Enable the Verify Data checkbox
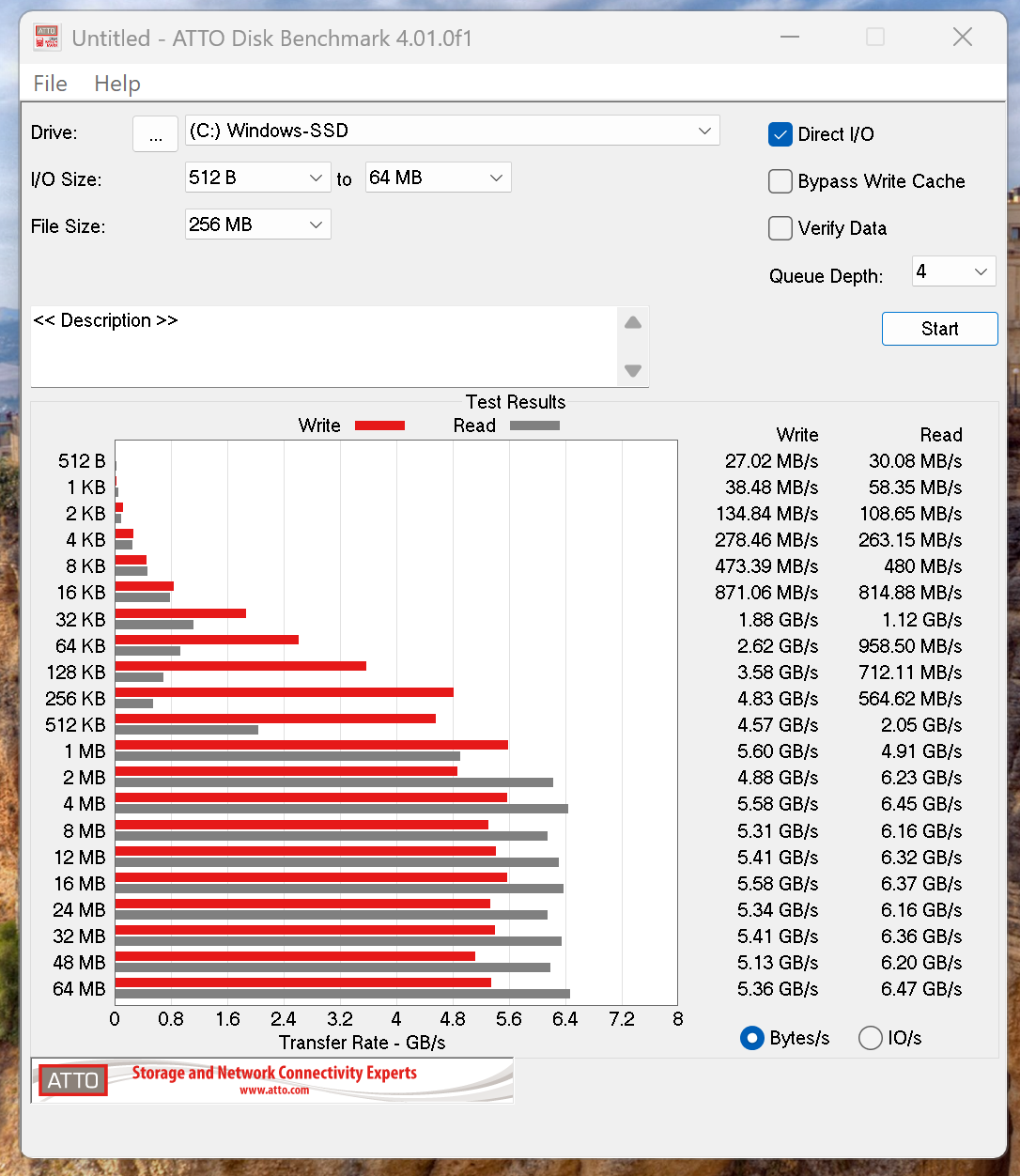The height and width of the screenshot is (1176, 1020). coord(780,228)
